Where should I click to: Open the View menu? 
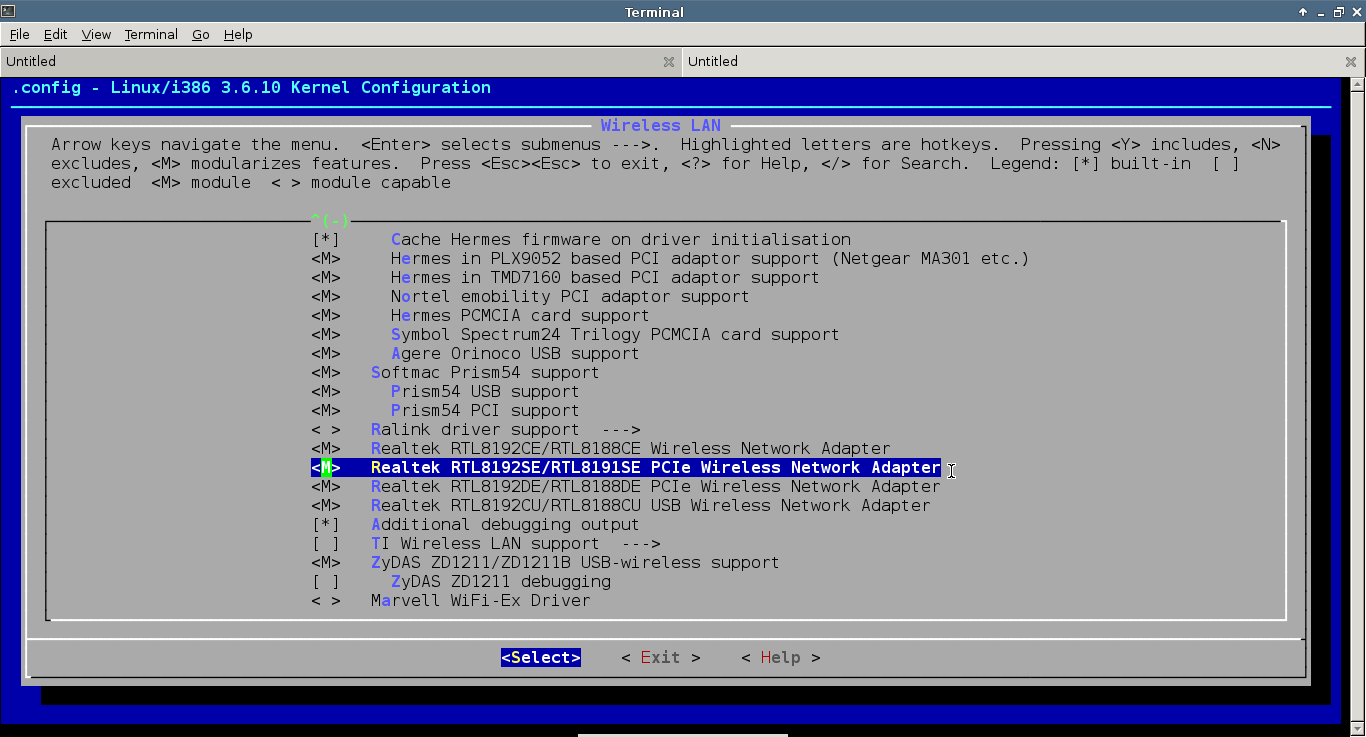(96, 34)
